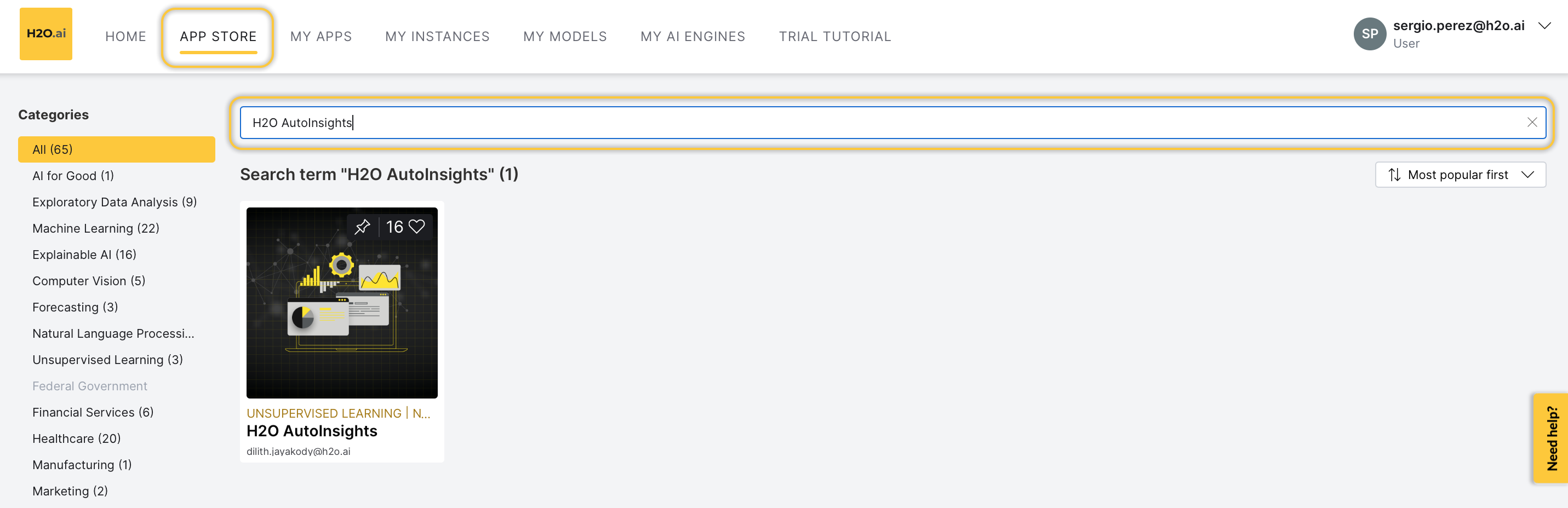Choose the Forecasting (3) category
Viewport: 1568px width, 508px height.
(75, 307)
